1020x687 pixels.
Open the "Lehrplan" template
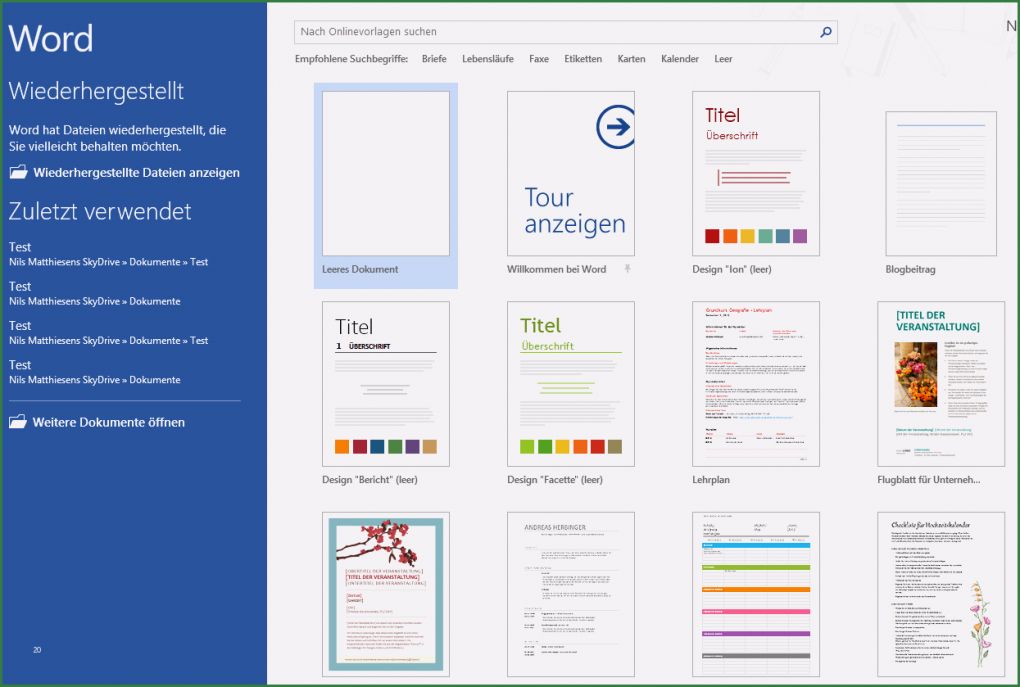click(755, 383)
